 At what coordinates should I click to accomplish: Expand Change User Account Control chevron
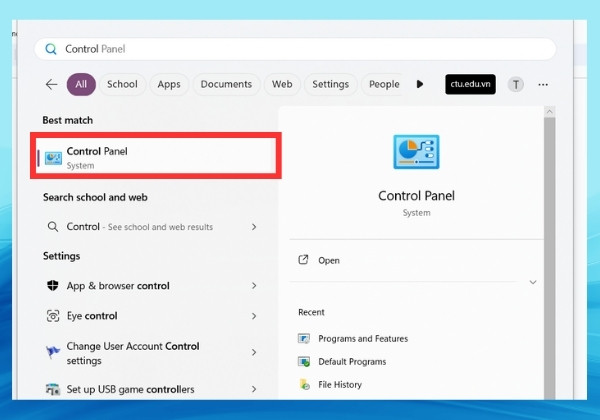pyautogui.click(x=254, y=352)
